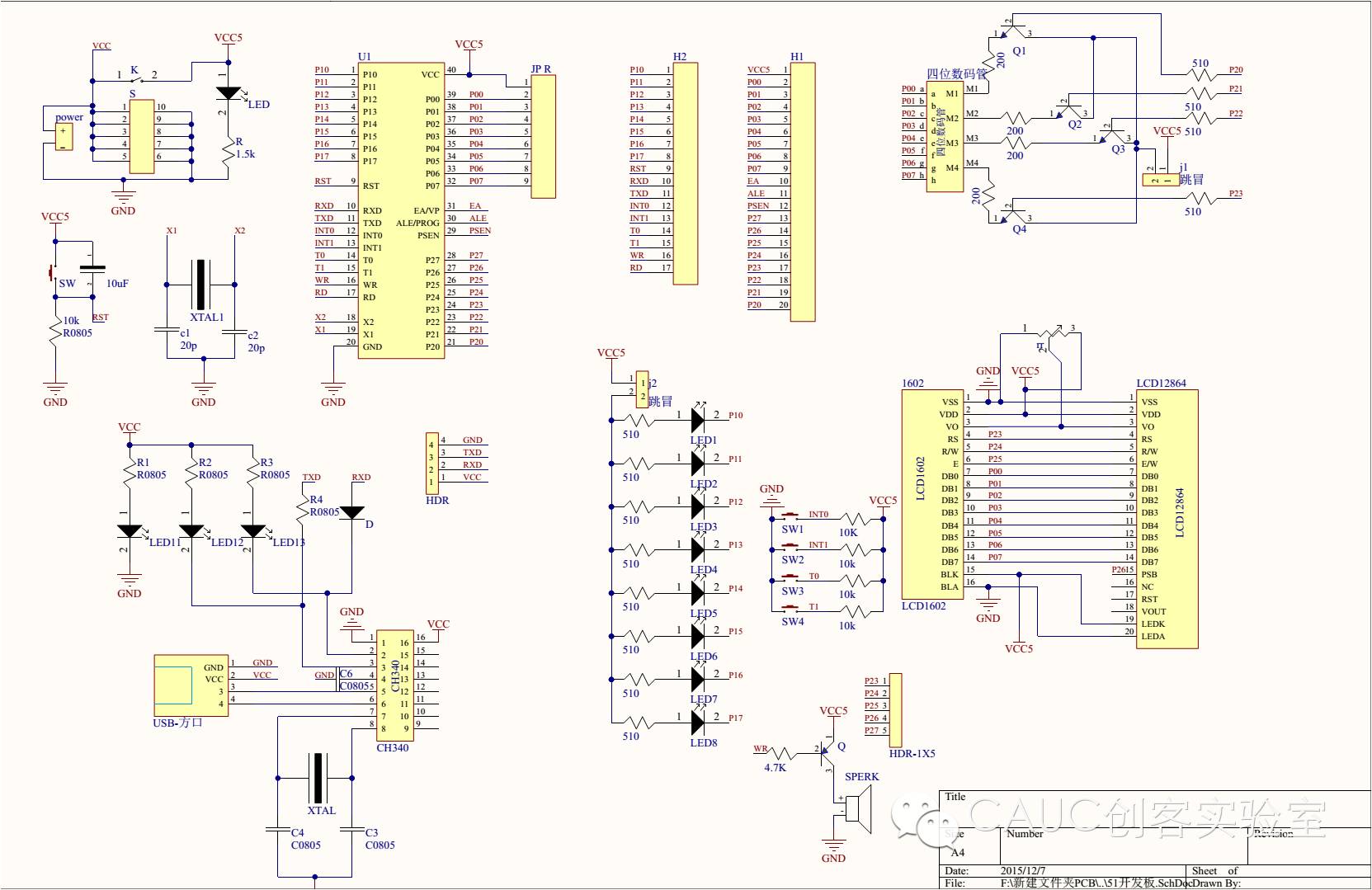Select the P2615 label at PSB pin
Viewport: 1372px width, 890px height.
[1123, 570]
